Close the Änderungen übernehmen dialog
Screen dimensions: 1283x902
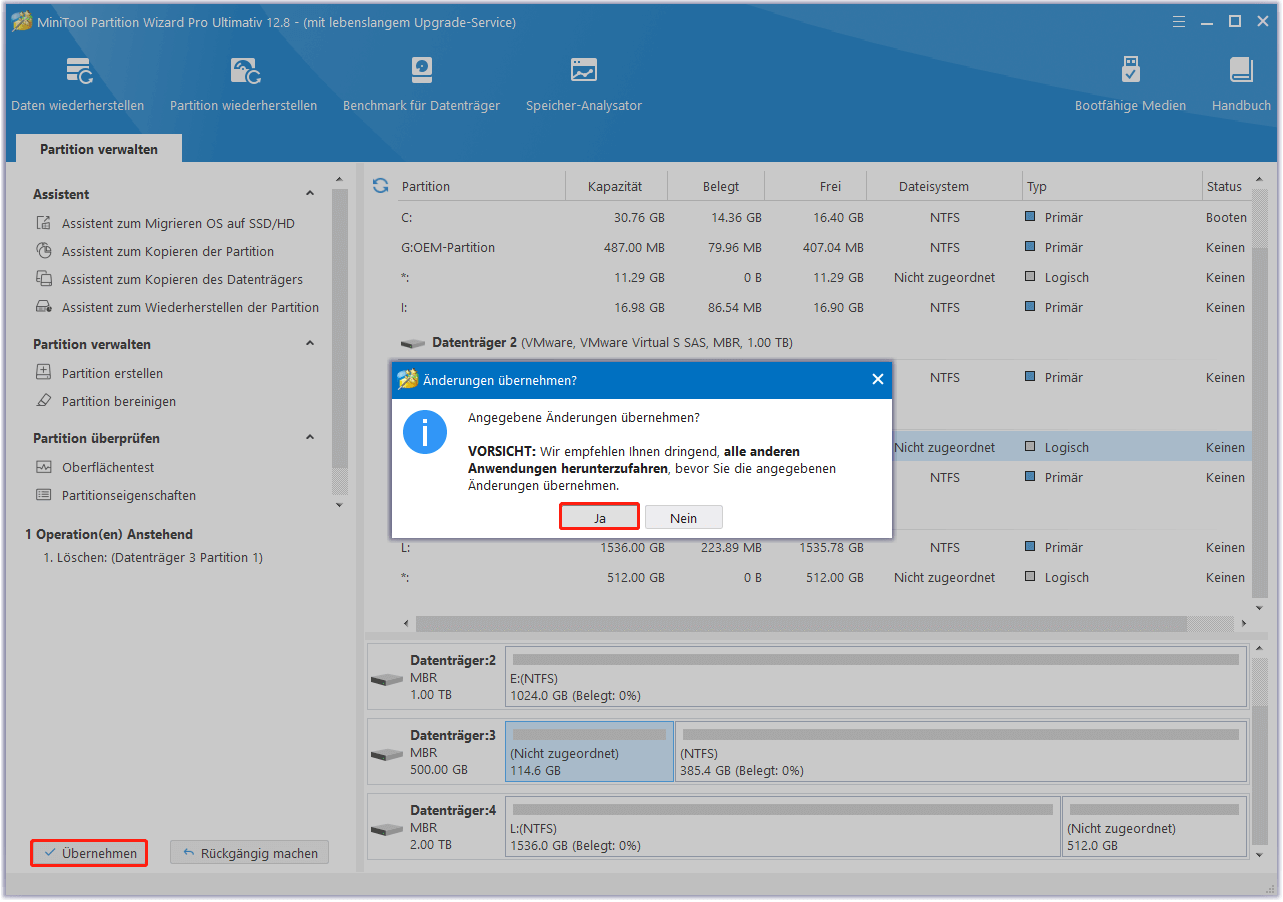pos(877,380)
